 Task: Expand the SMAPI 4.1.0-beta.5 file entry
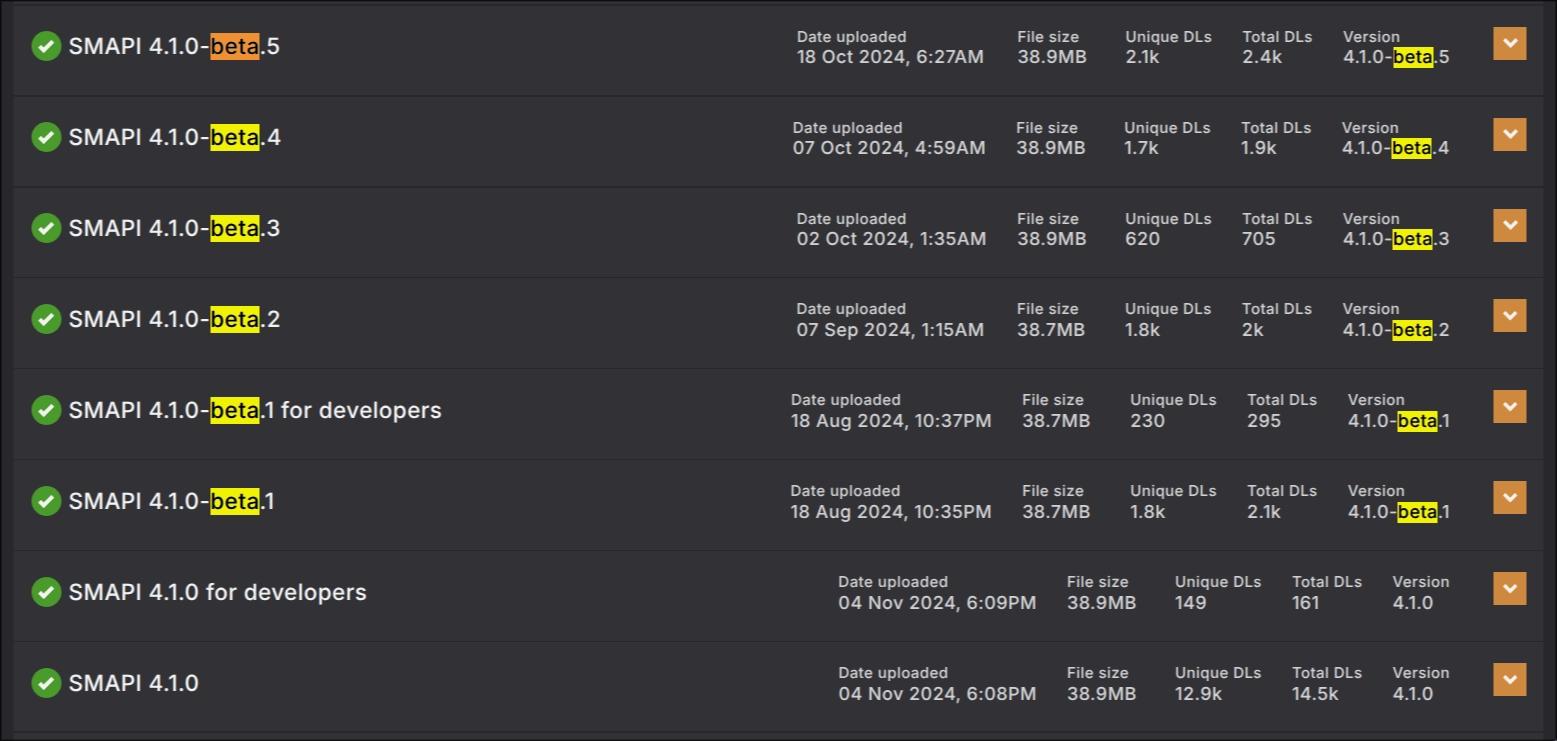1509,44
